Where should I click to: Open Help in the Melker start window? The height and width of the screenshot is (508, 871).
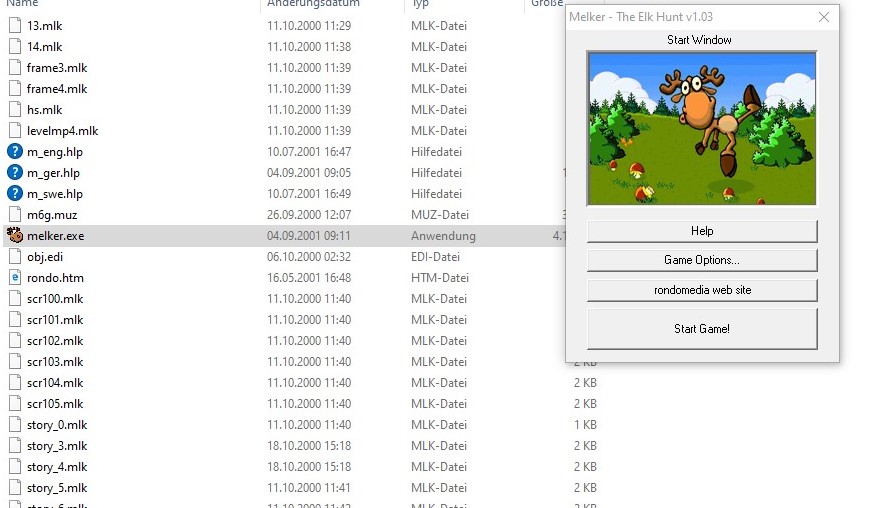702,231
